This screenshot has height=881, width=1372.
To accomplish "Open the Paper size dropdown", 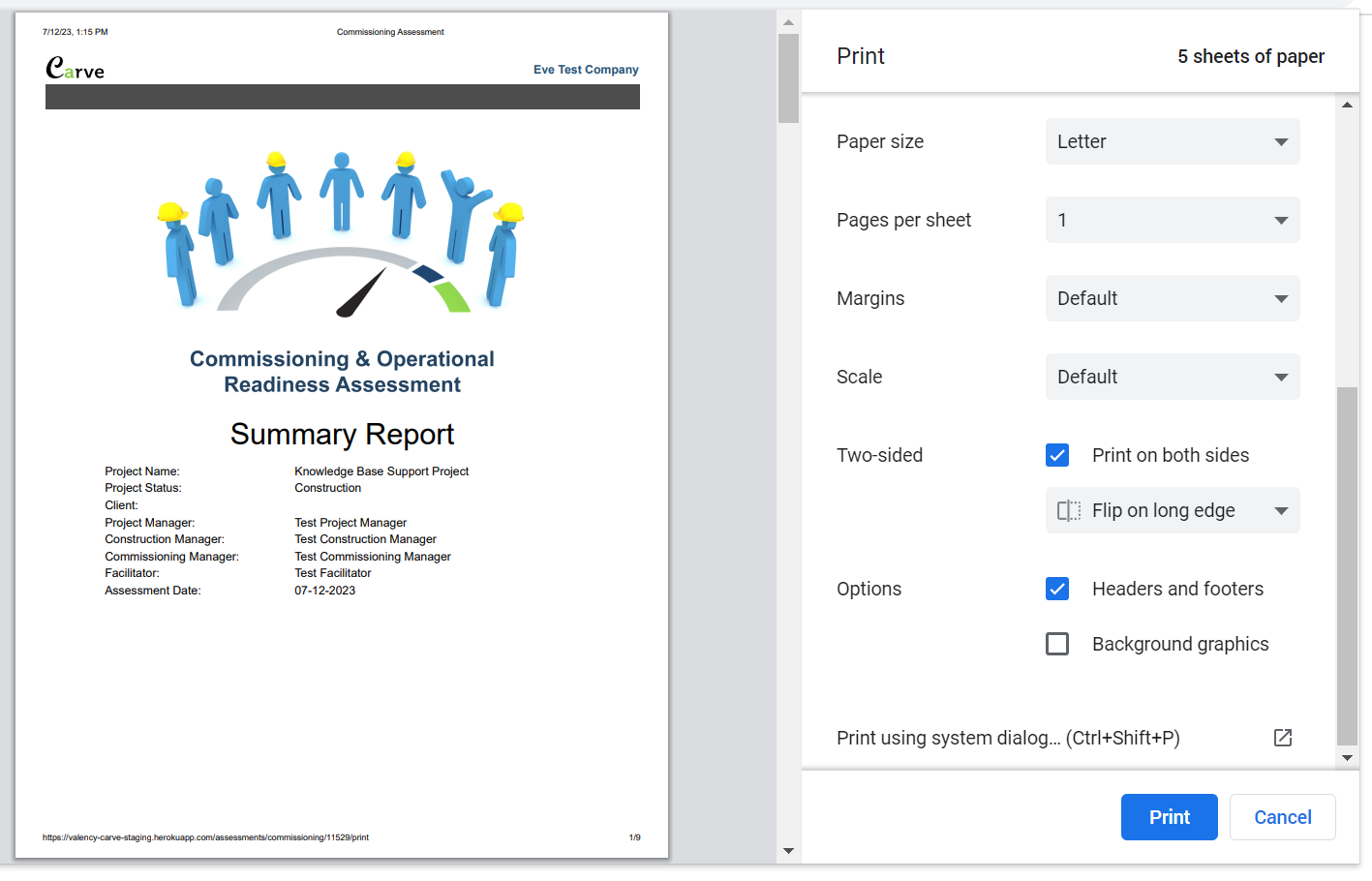I will pyautogui.click(x=1173, y=141).
